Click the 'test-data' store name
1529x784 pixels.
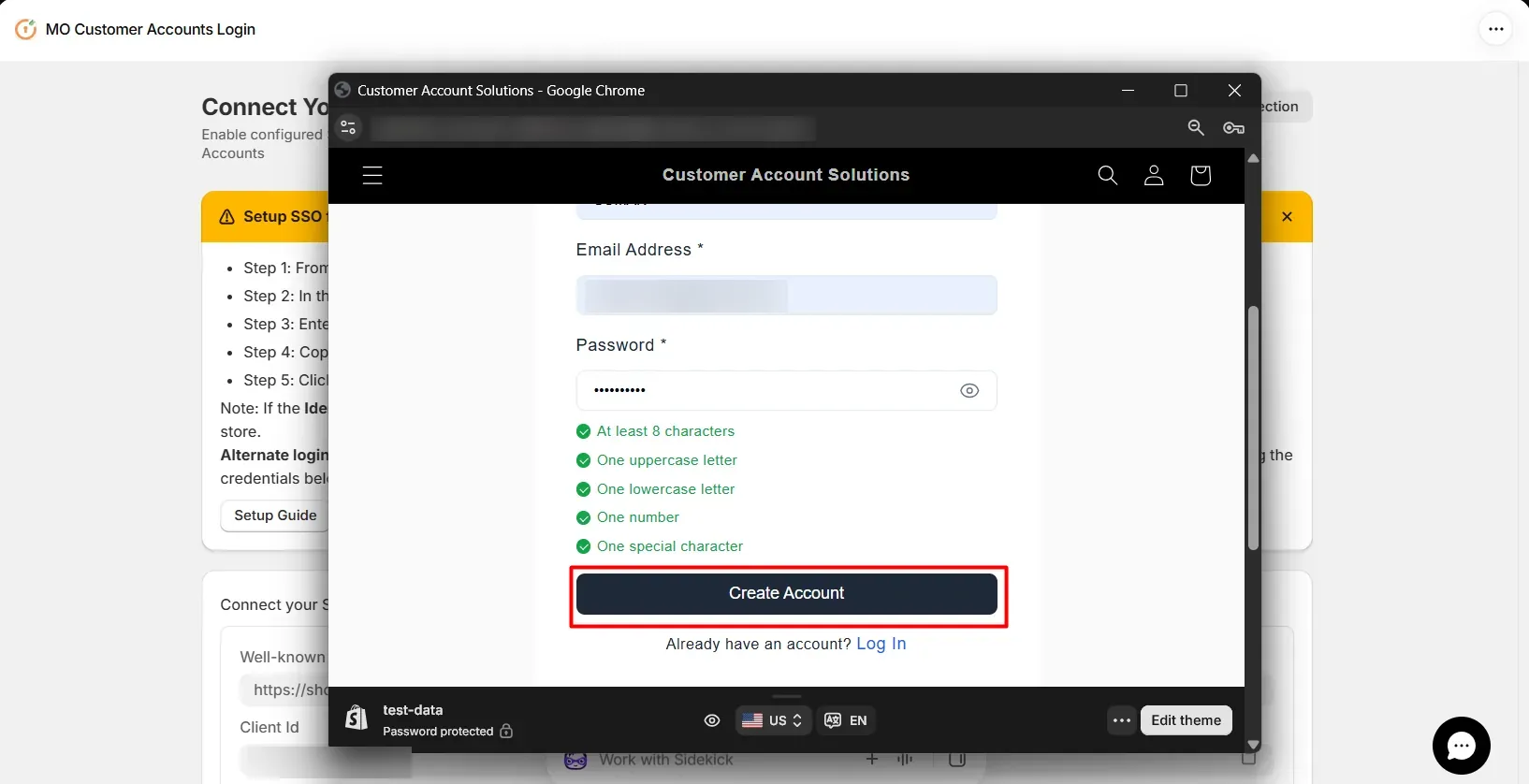pyautogui.click(x=413, y=710)
